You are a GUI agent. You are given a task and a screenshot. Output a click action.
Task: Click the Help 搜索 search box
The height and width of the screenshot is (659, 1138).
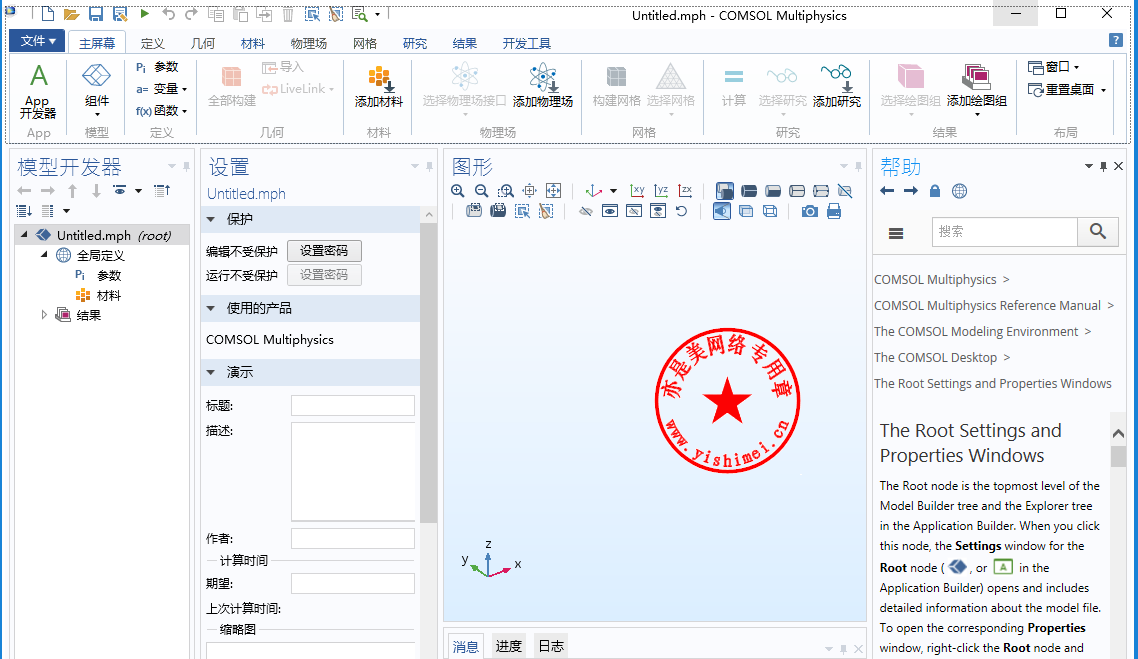(x=1004, y=232)
